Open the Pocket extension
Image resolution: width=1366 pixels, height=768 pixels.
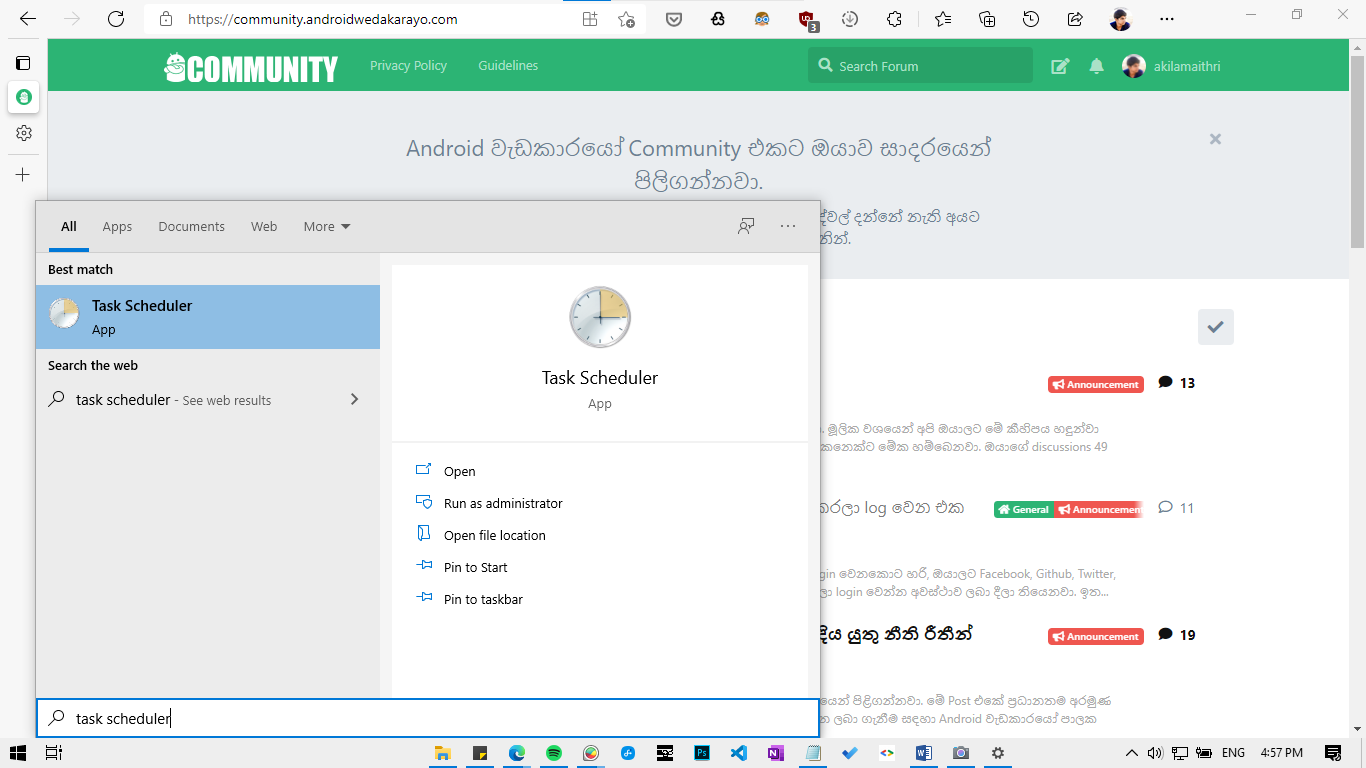point(674,19)
